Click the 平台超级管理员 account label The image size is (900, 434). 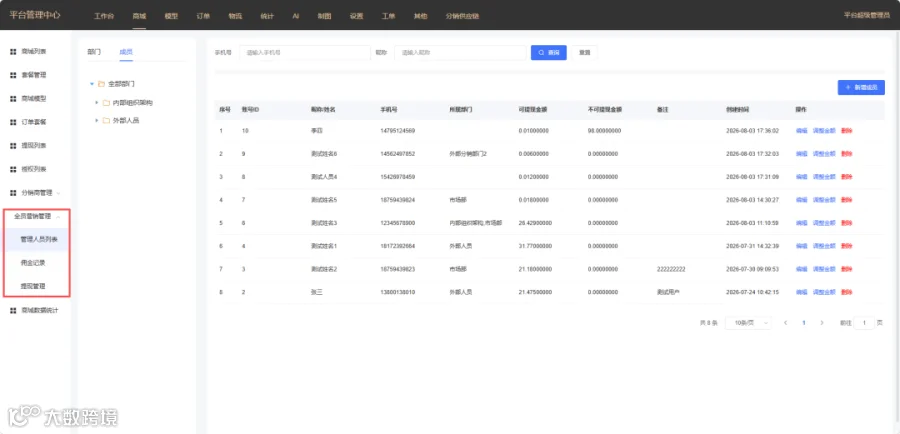pyautogui.click(x=867, y=16)
